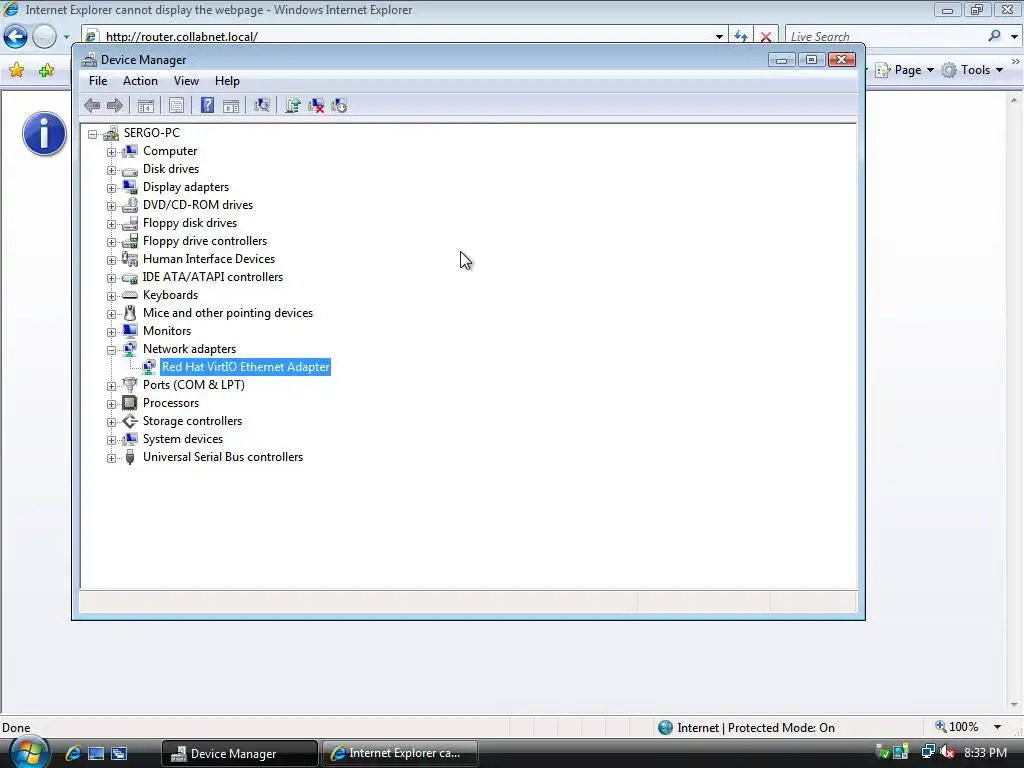Screen dimensions: 1024x768
Task: Click the Back arrow in Device Manager toolbar
Action: coord(92,105)
